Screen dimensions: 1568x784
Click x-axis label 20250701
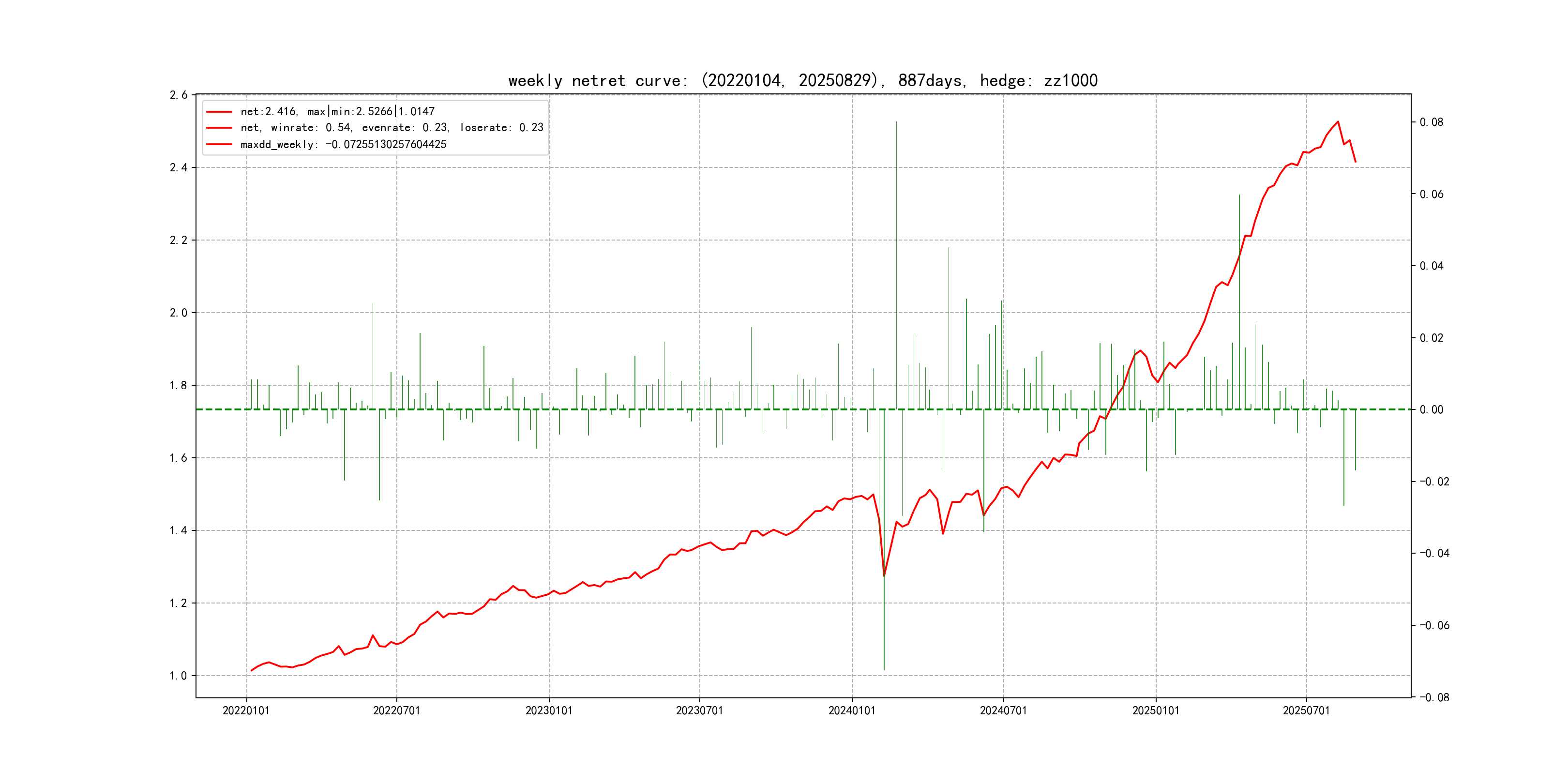[x=1306, y=710]
